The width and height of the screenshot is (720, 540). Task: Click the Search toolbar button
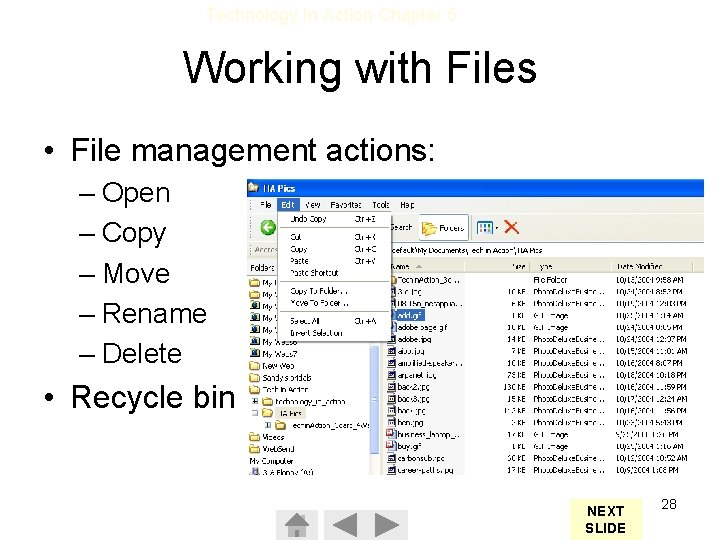401,227
